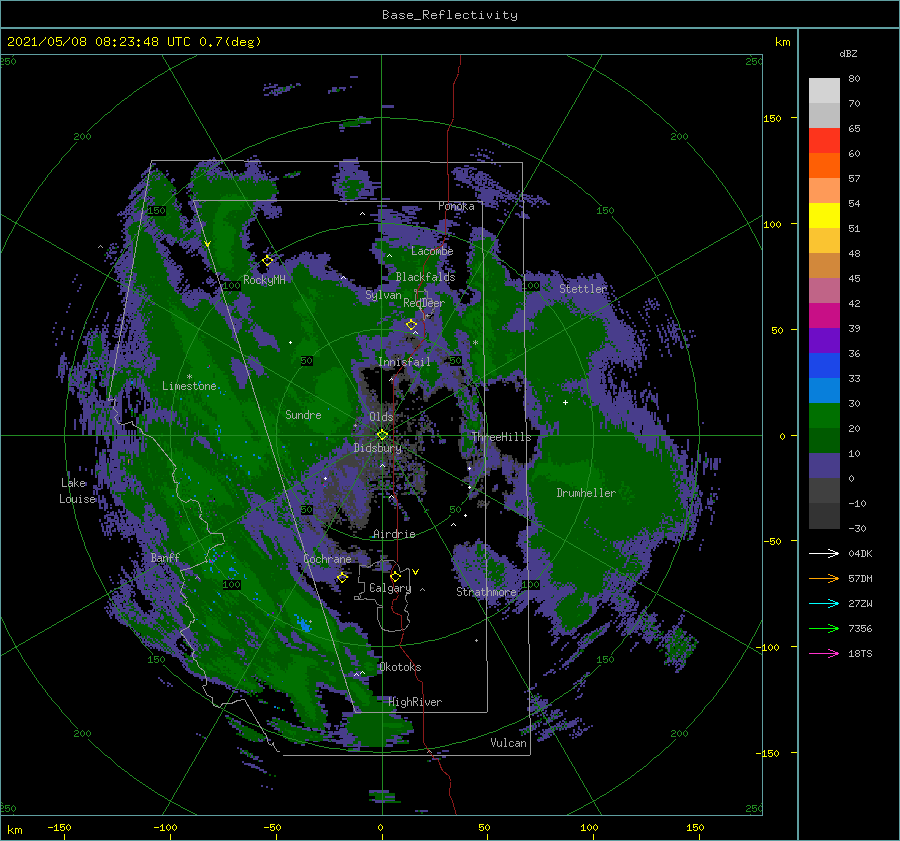Select the slate purple 0-10 dBZ swatch

click(824, 465)
